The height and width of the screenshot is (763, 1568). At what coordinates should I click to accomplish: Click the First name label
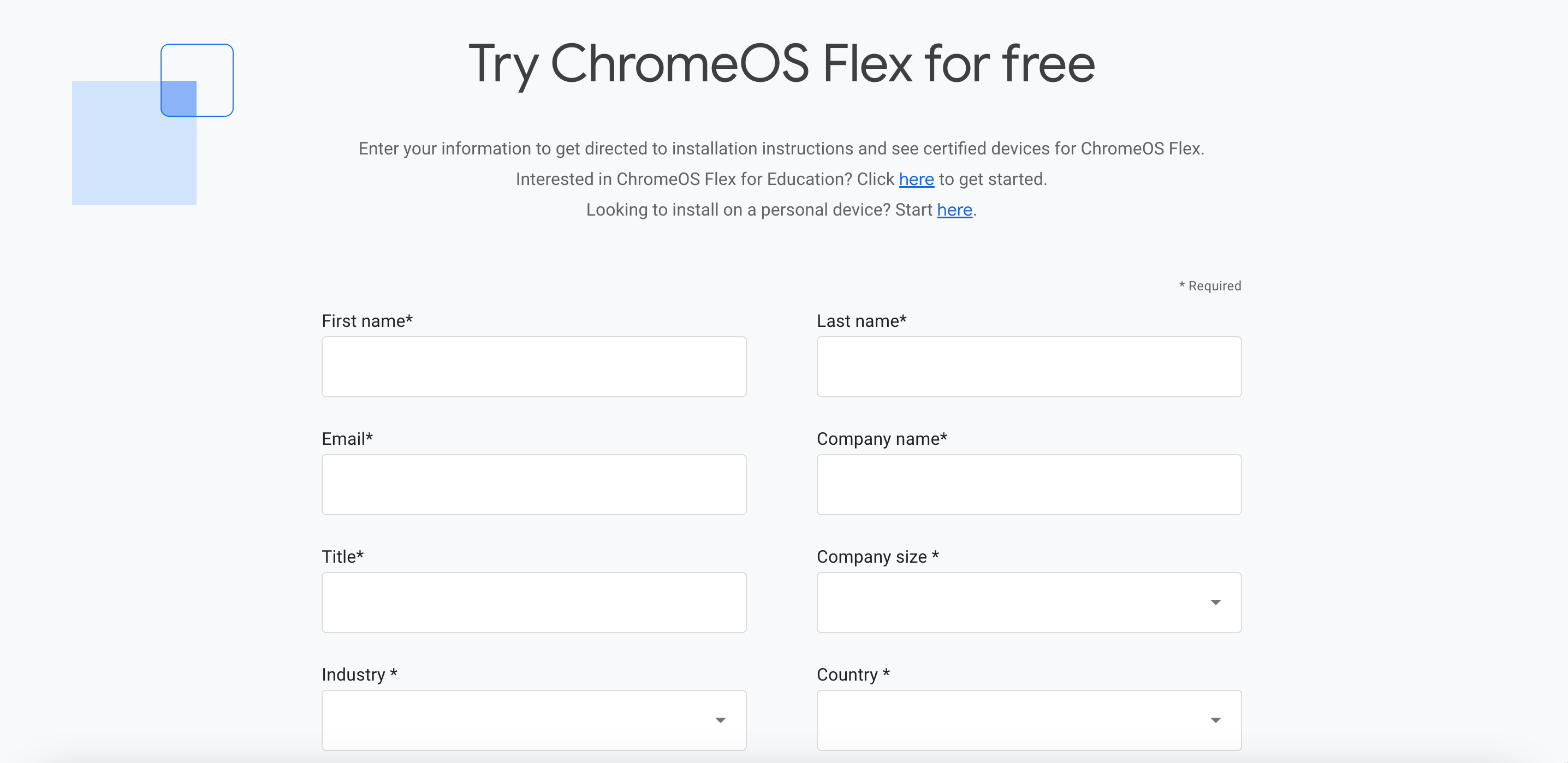[367, 321]
